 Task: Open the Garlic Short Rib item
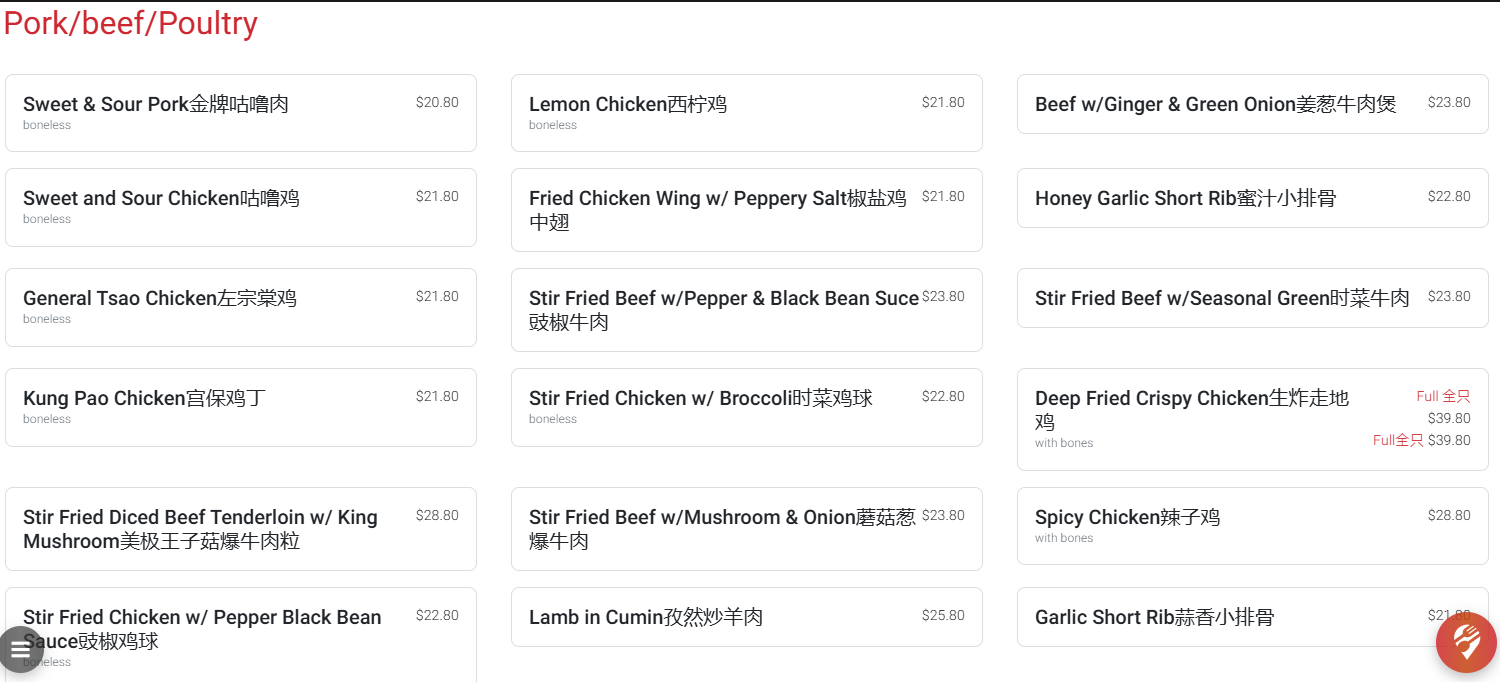(x=1230, y=617)
